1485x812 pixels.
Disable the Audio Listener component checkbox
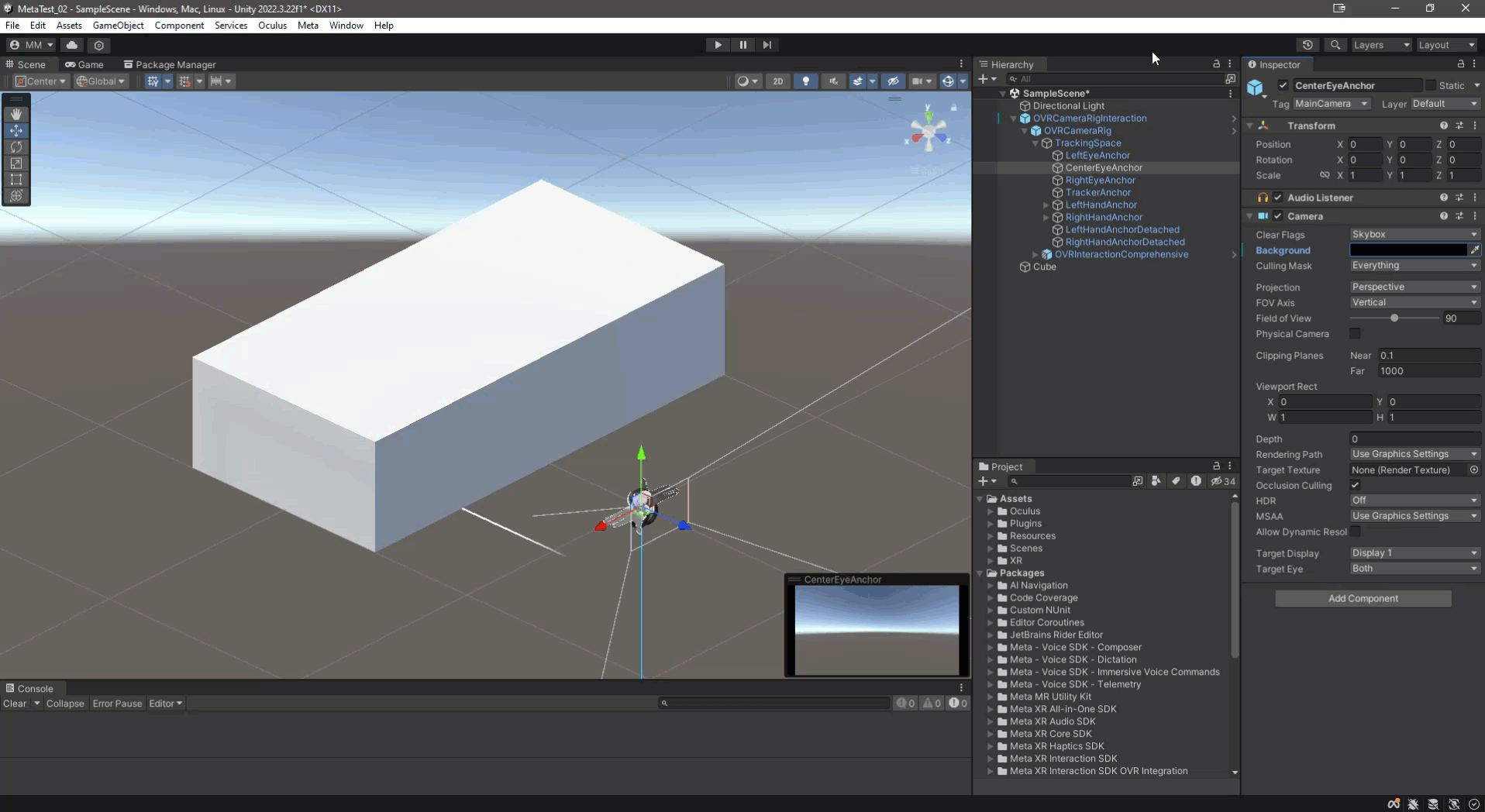click(1278, 198)
